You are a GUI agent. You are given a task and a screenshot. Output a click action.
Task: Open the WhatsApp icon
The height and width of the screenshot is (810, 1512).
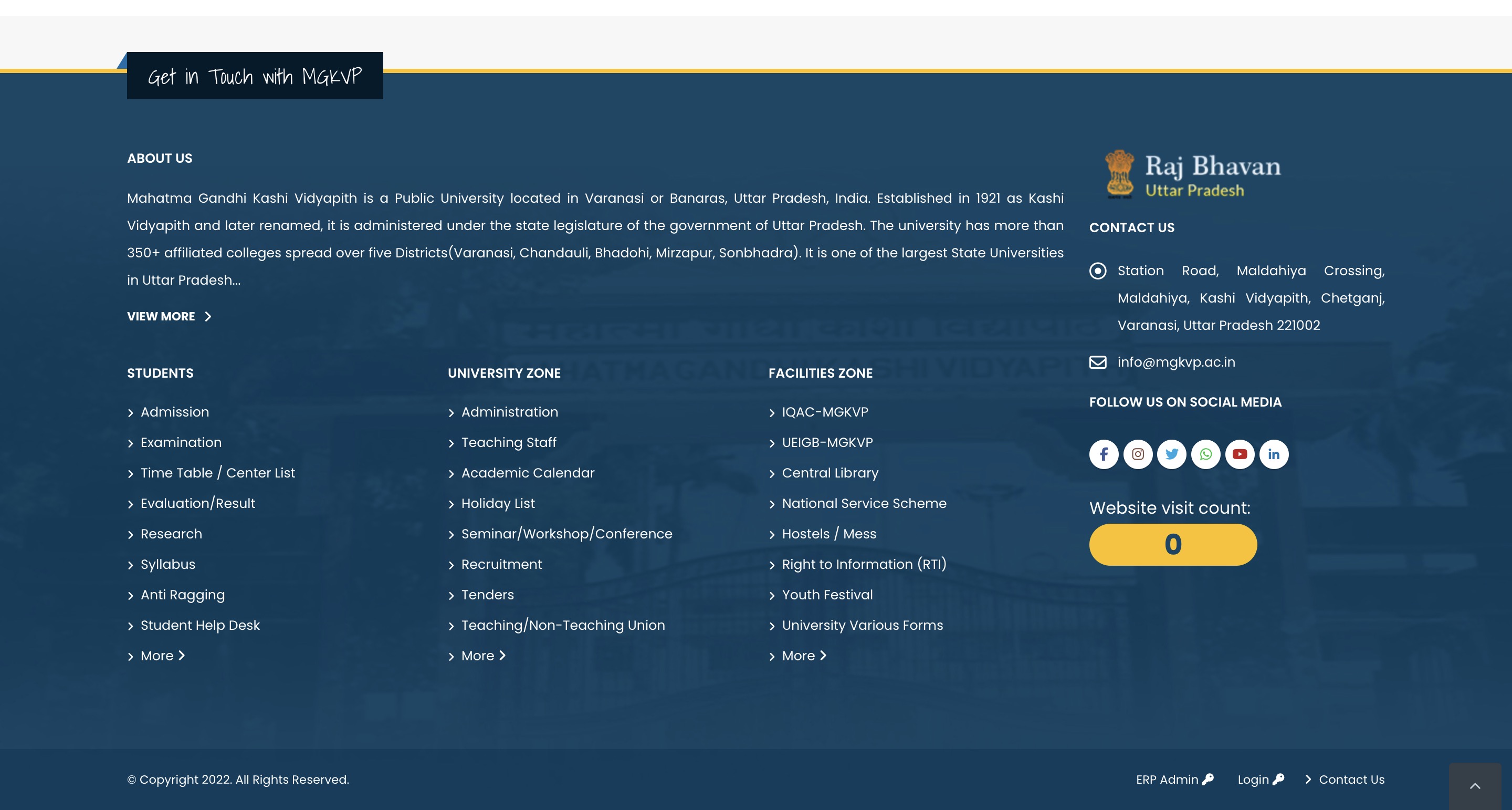point(1205,453)
